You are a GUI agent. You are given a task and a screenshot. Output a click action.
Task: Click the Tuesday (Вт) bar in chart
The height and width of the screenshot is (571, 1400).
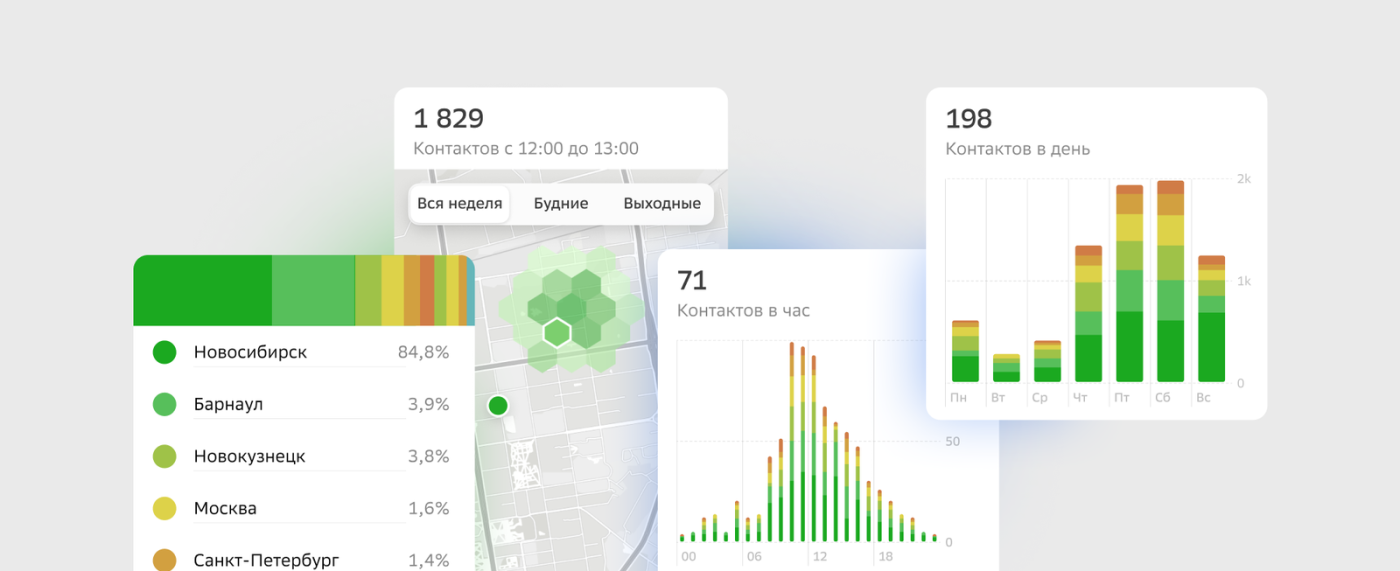click(x=1006, y=368)
